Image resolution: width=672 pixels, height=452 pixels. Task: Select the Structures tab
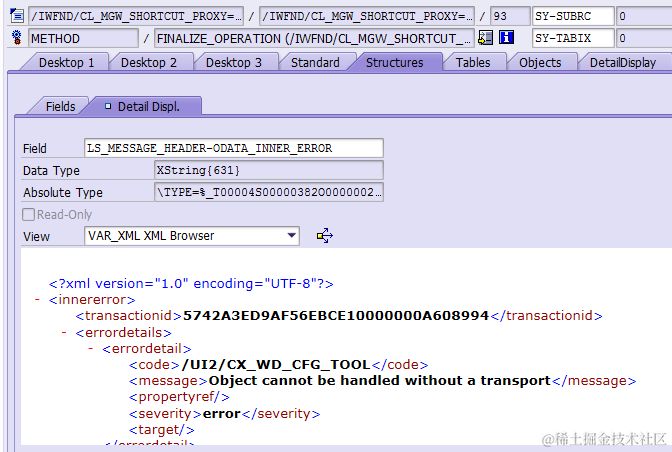coord(394,63)
